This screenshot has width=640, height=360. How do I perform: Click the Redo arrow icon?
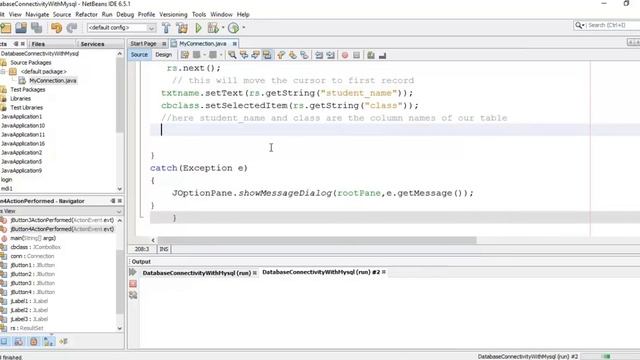click(72, 28)
